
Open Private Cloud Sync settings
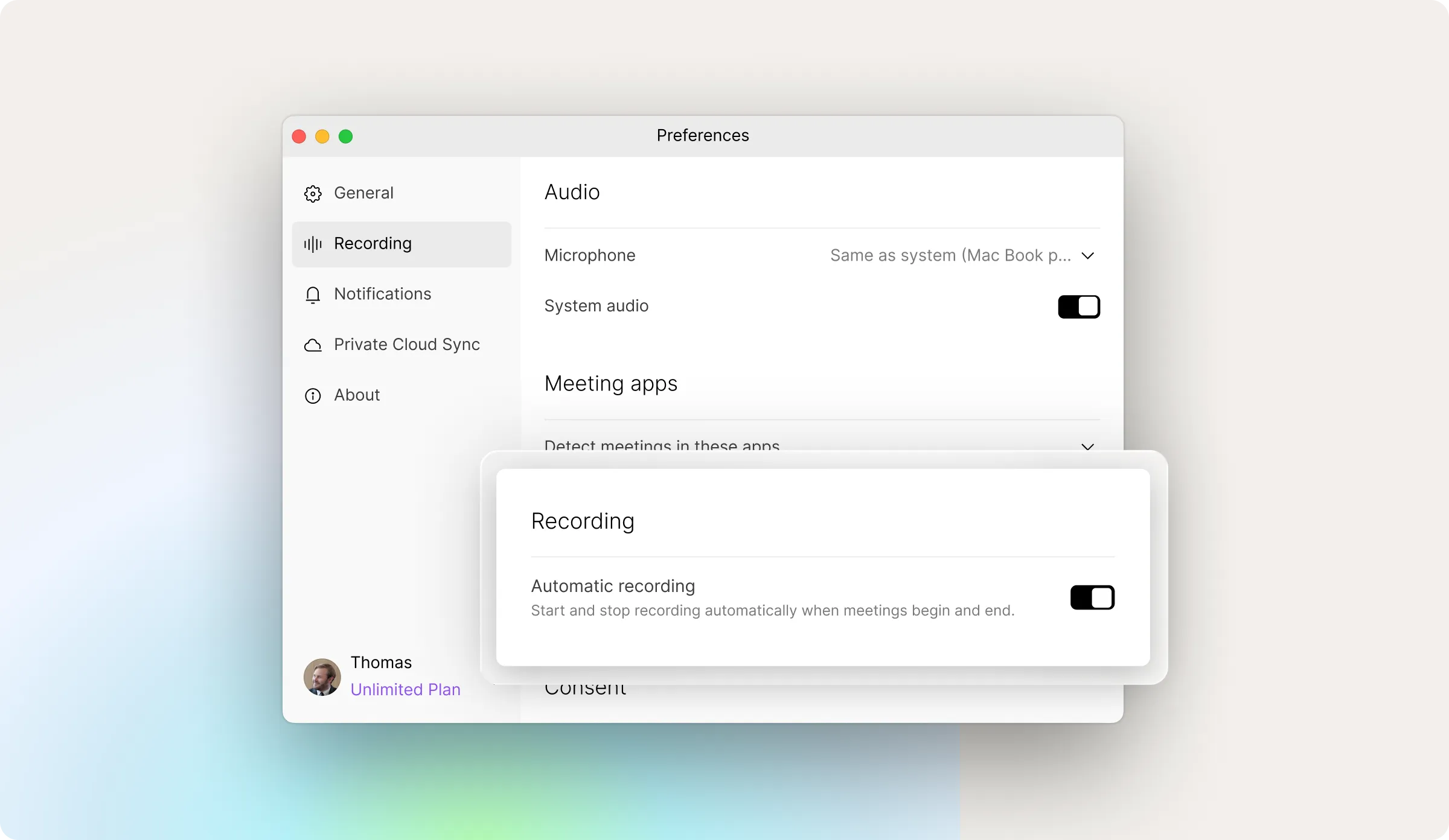click(406, 345)
